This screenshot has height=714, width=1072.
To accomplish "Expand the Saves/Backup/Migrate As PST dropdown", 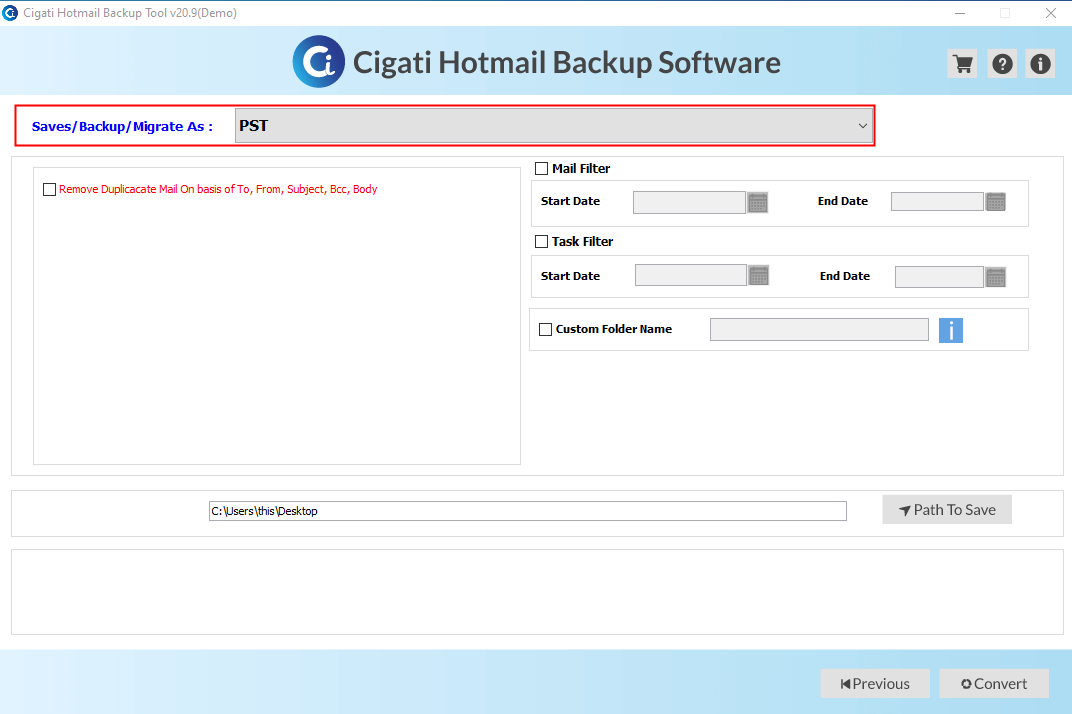I will (x=554, y=126).
